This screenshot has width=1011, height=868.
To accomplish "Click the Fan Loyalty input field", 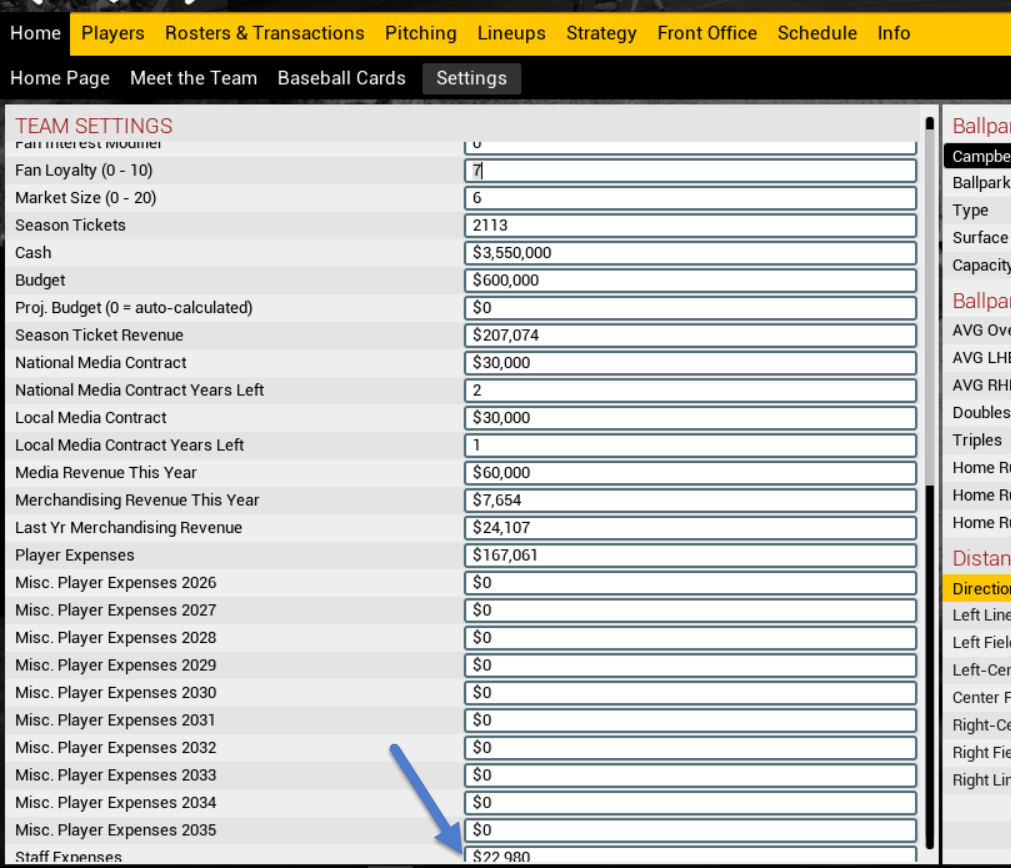I will pyautogui.click(x=690, y=171).
